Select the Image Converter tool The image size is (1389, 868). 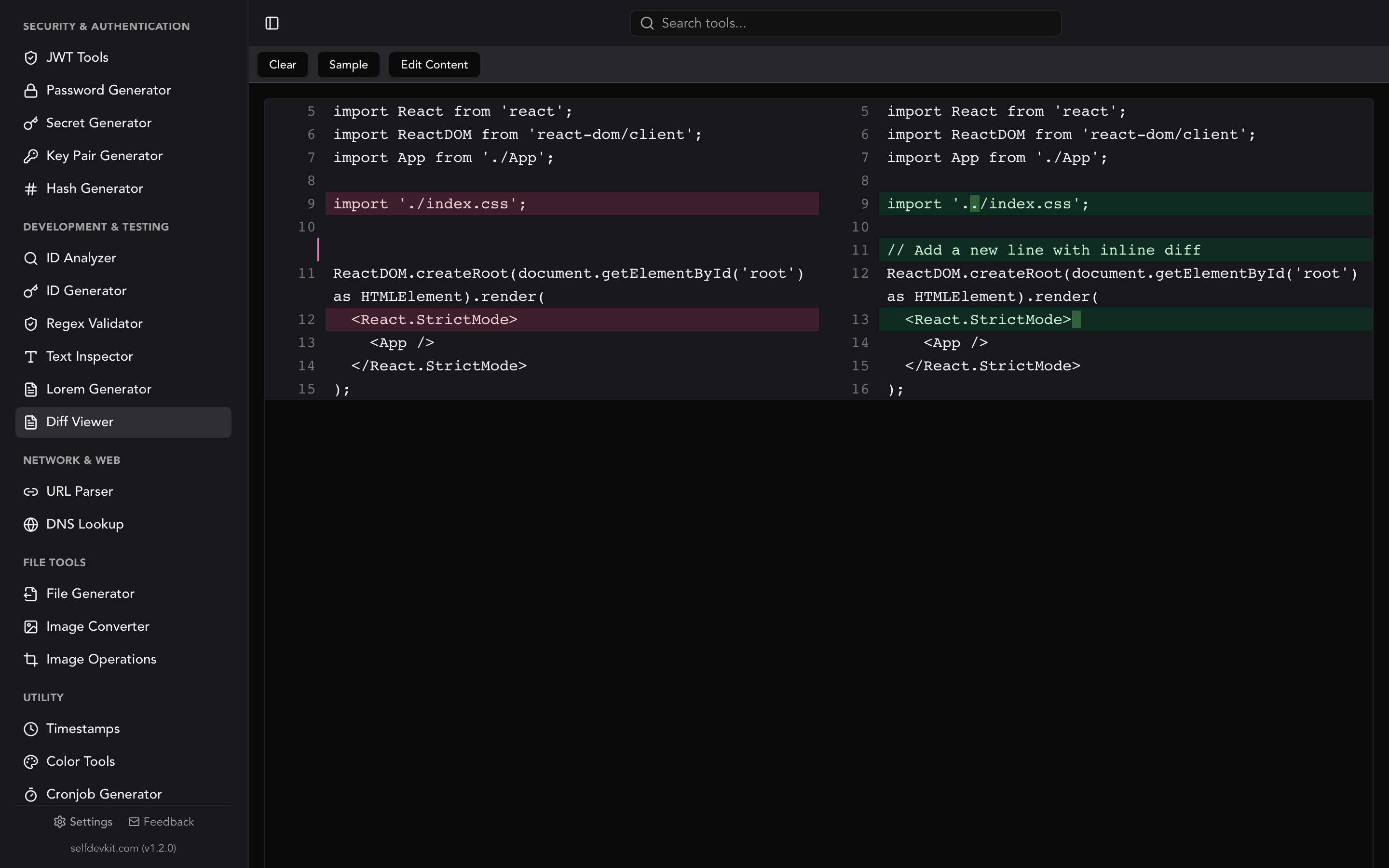click(97, 626)
